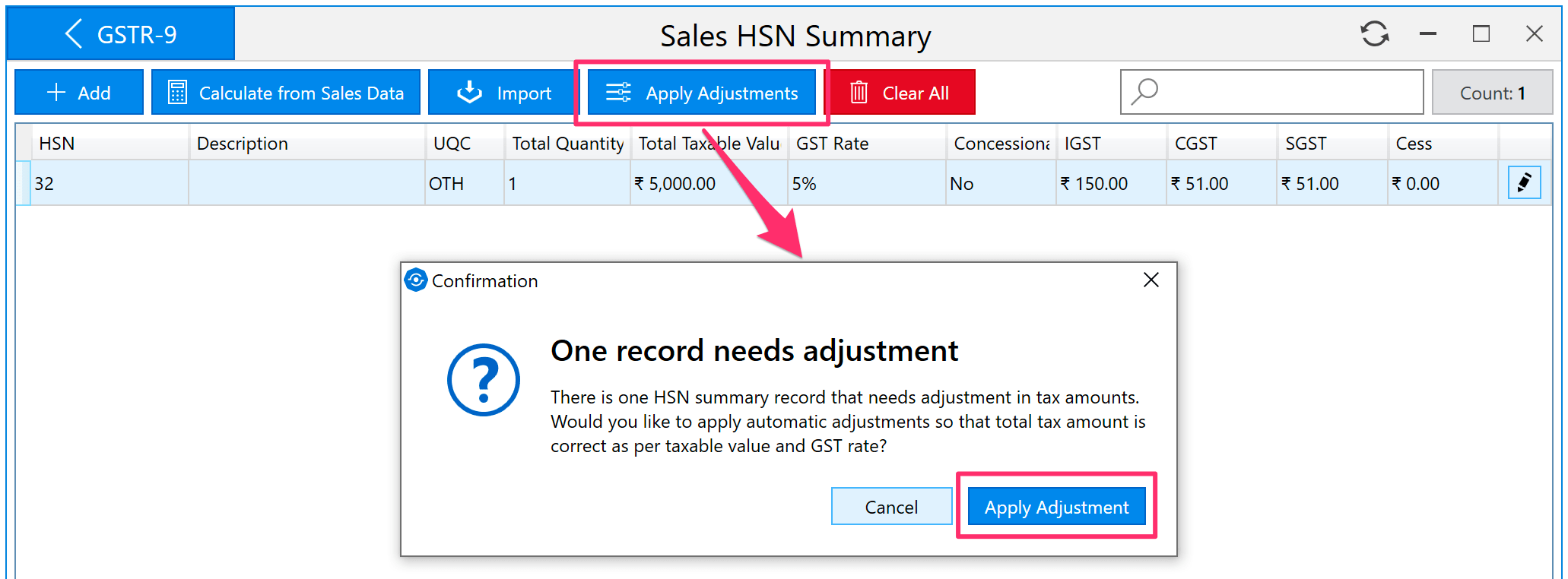Confirm with the Apply Adjustment button
The height and width of the screenshot is (579, 1568).
tap(1055, 507)
